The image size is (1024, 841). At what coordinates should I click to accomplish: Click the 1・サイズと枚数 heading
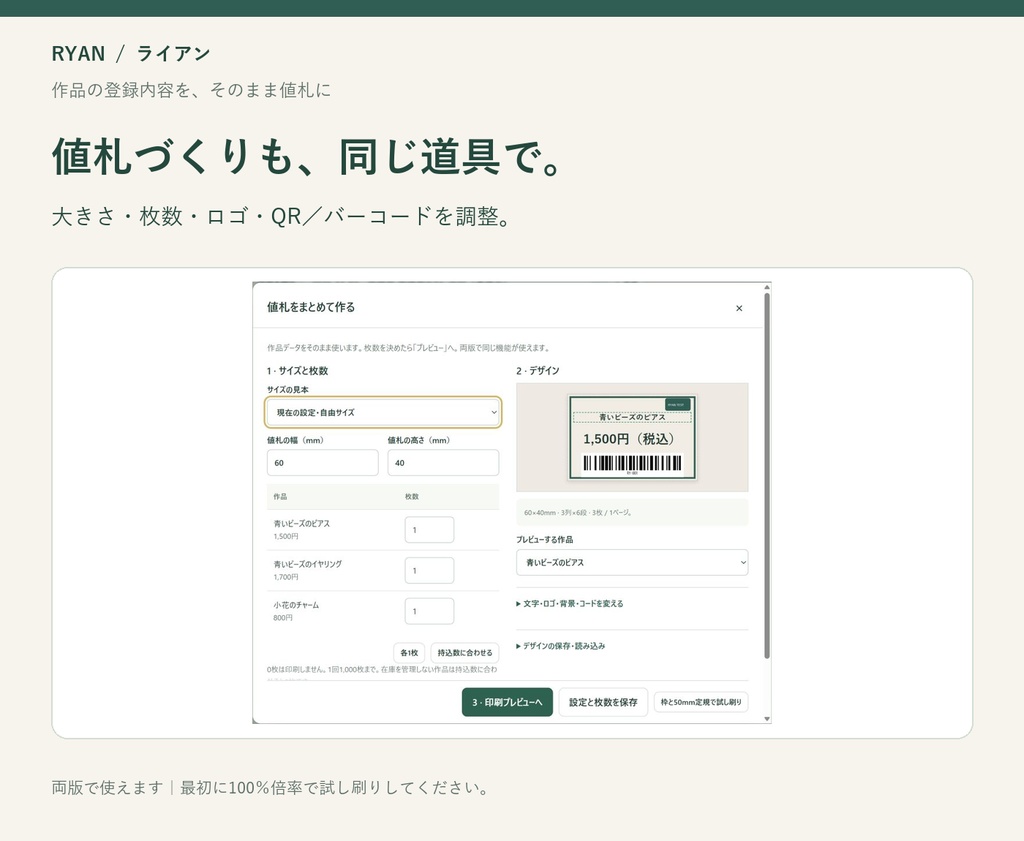[x=297, y=371]
